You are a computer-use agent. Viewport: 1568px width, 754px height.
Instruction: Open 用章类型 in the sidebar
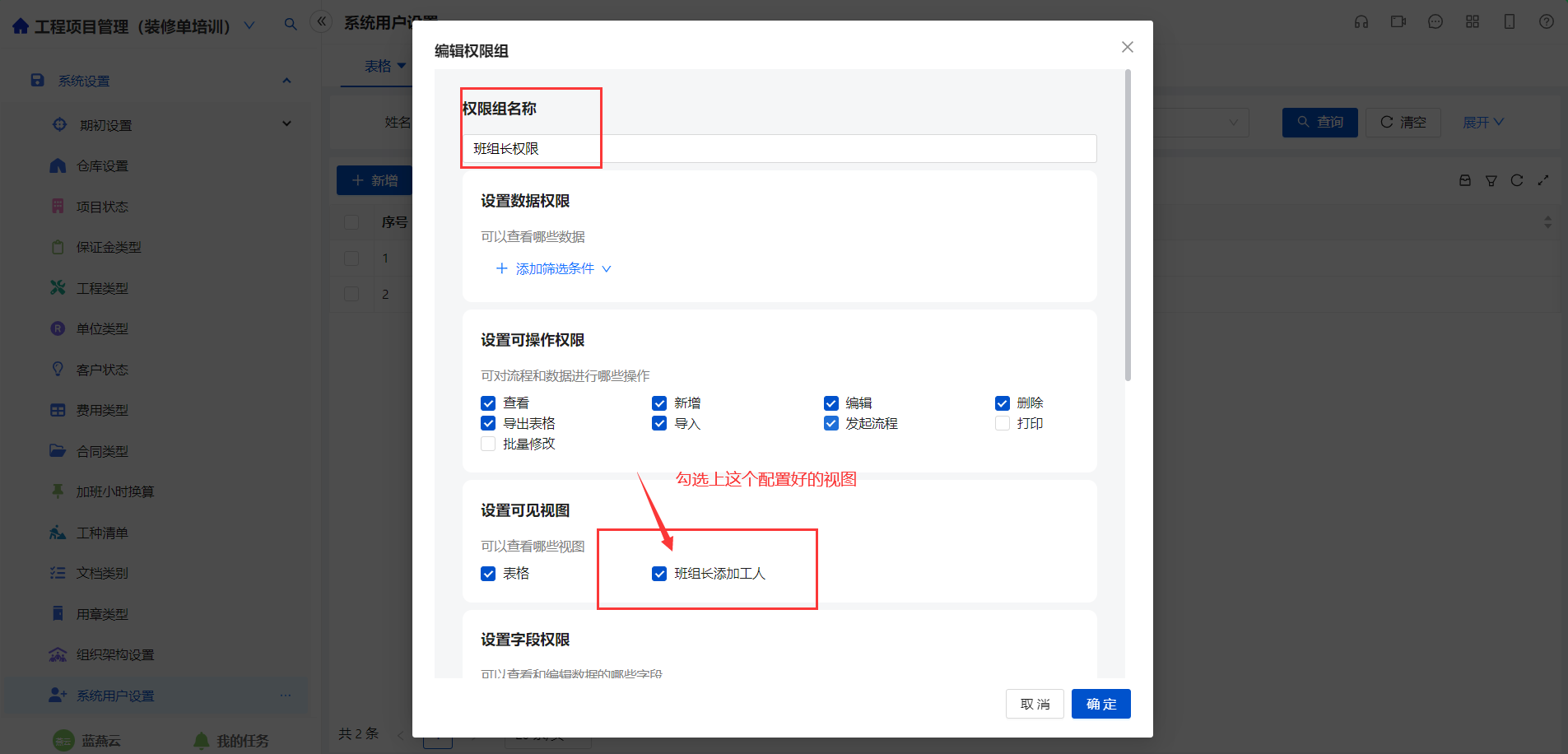(x=102, y=614)
